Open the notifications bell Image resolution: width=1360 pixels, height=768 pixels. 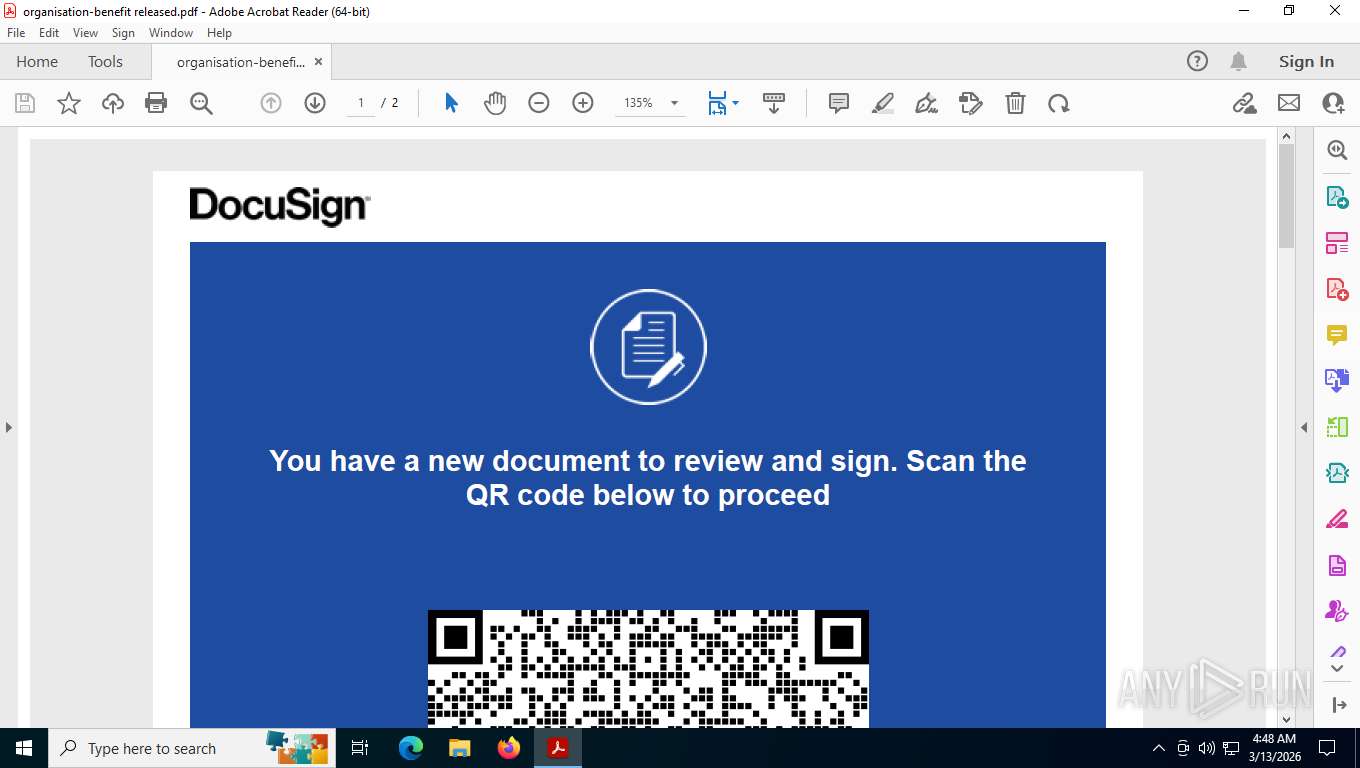tap(1238, 61)
